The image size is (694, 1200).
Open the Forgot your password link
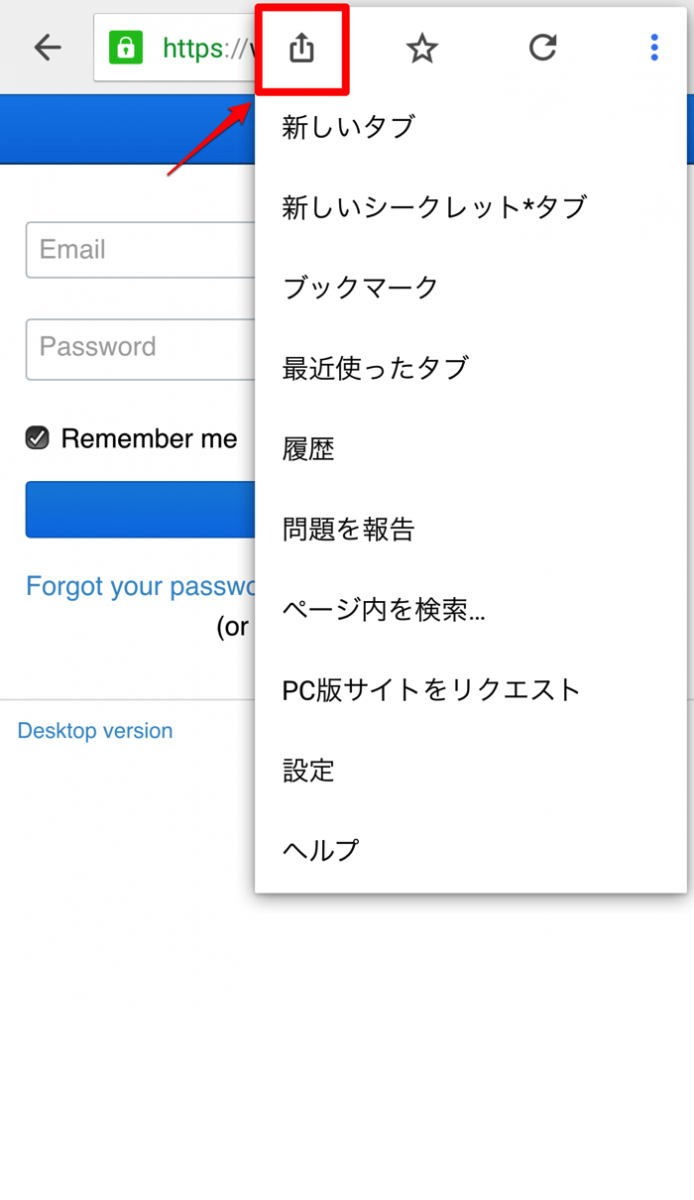(x=130, y=586)
